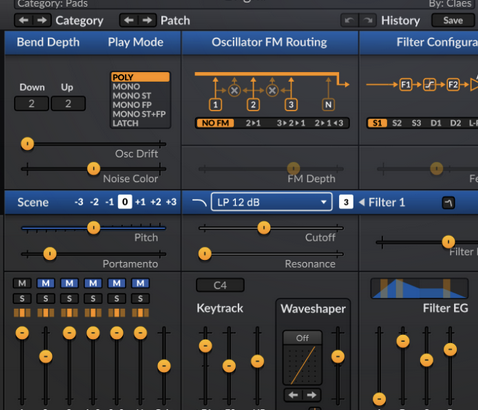Set Scene octave to -2
Viewport: 478px width, 410px height.
tap(94, 202)
